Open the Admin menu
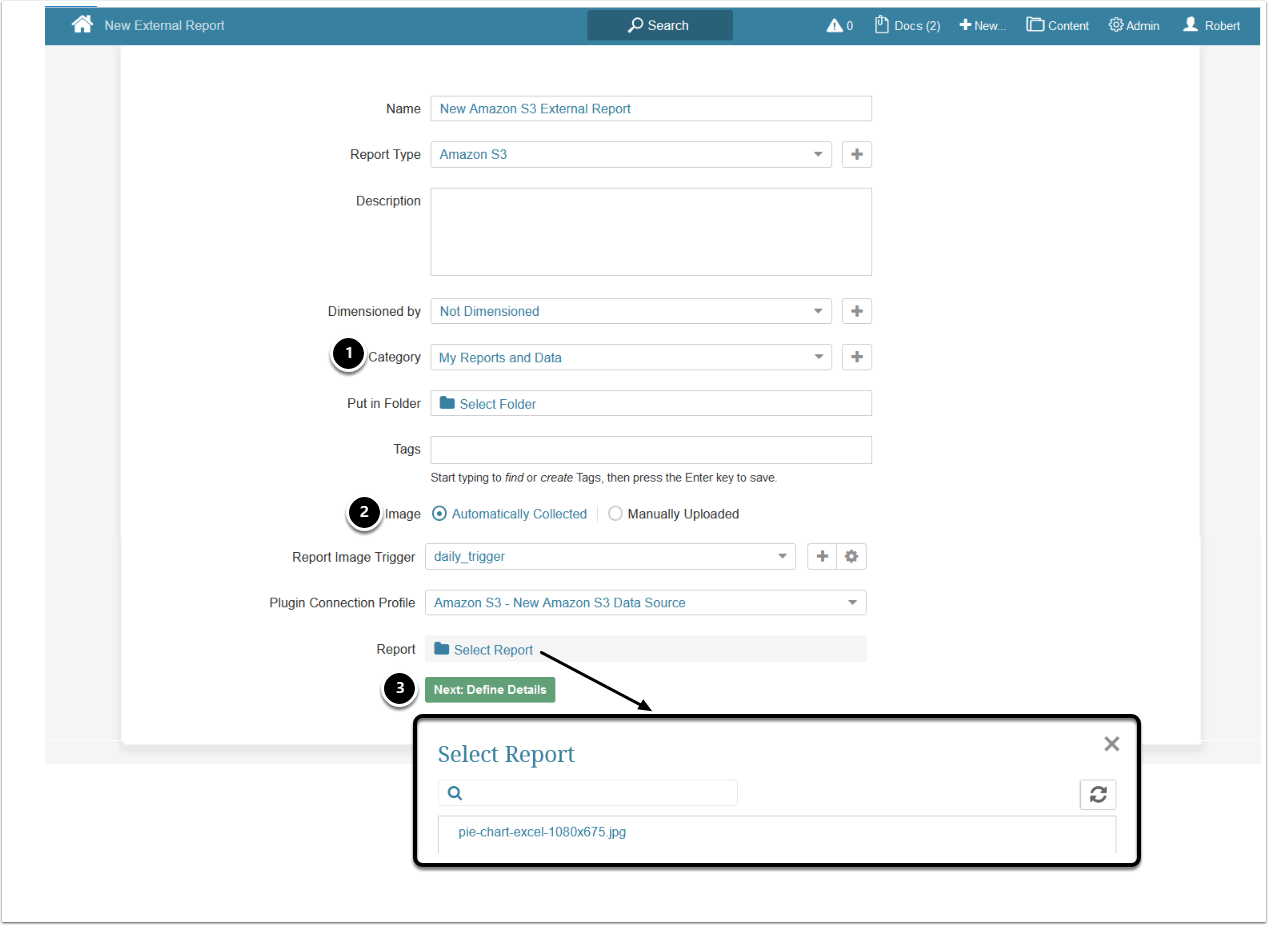 [x=1134, y=25]
